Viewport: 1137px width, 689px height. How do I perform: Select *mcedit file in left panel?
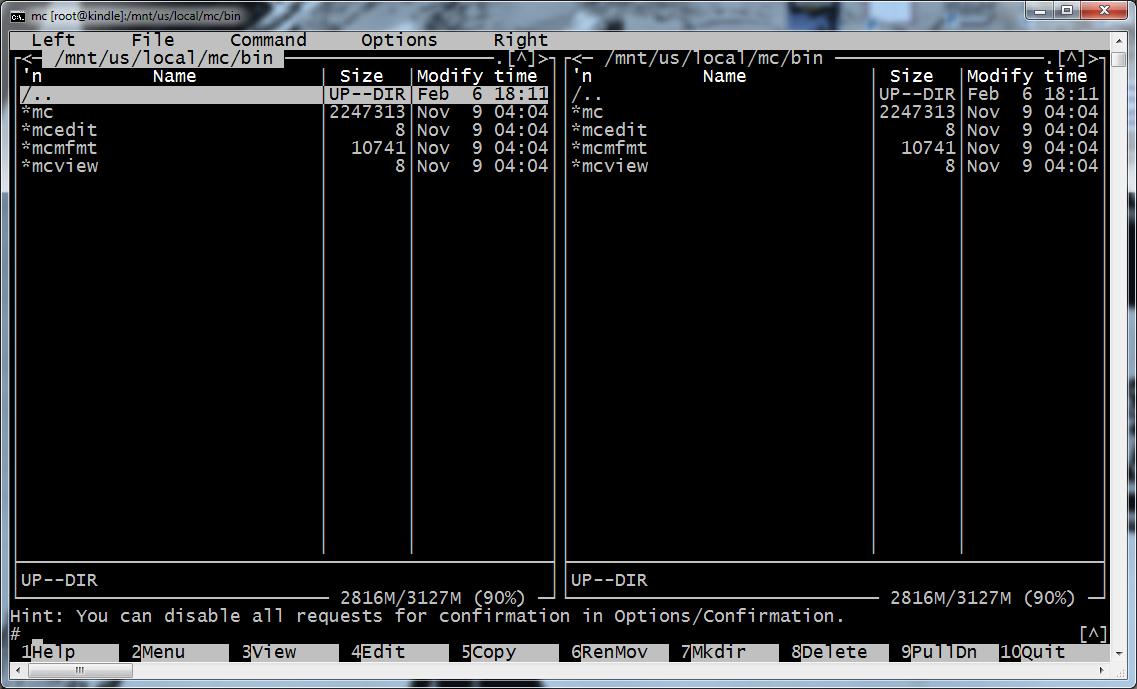point(284,131)
